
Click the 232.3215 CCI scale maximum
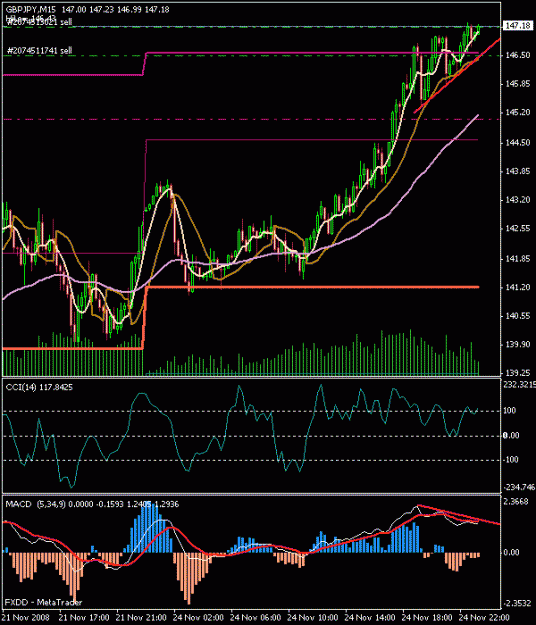pyautogui.click(x=519, y=385)
